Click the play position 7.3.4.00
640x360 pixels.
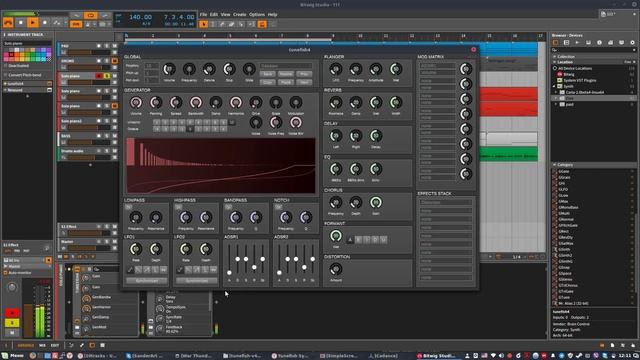coord(179,17)
